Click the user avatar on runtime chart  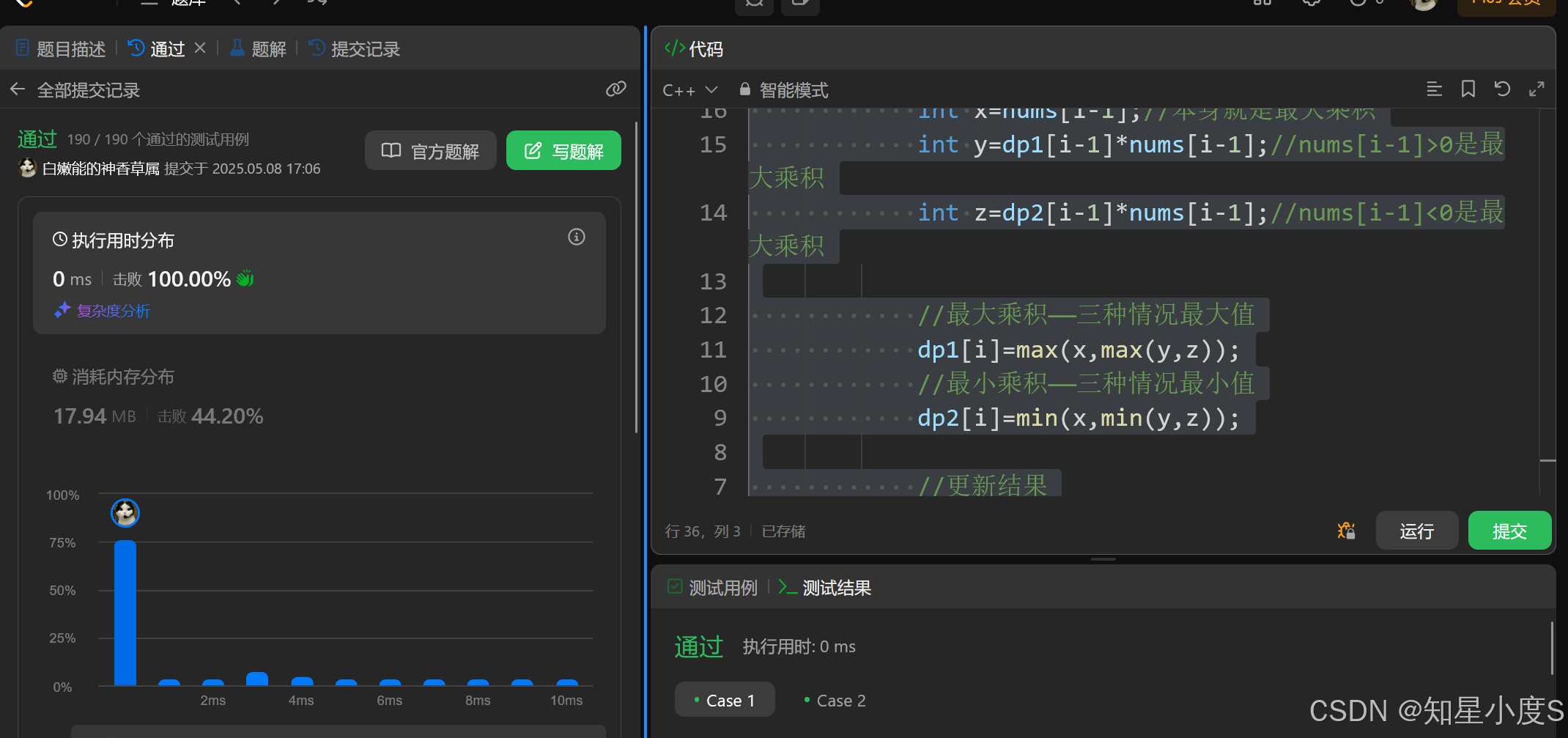[x=125, y=513]
